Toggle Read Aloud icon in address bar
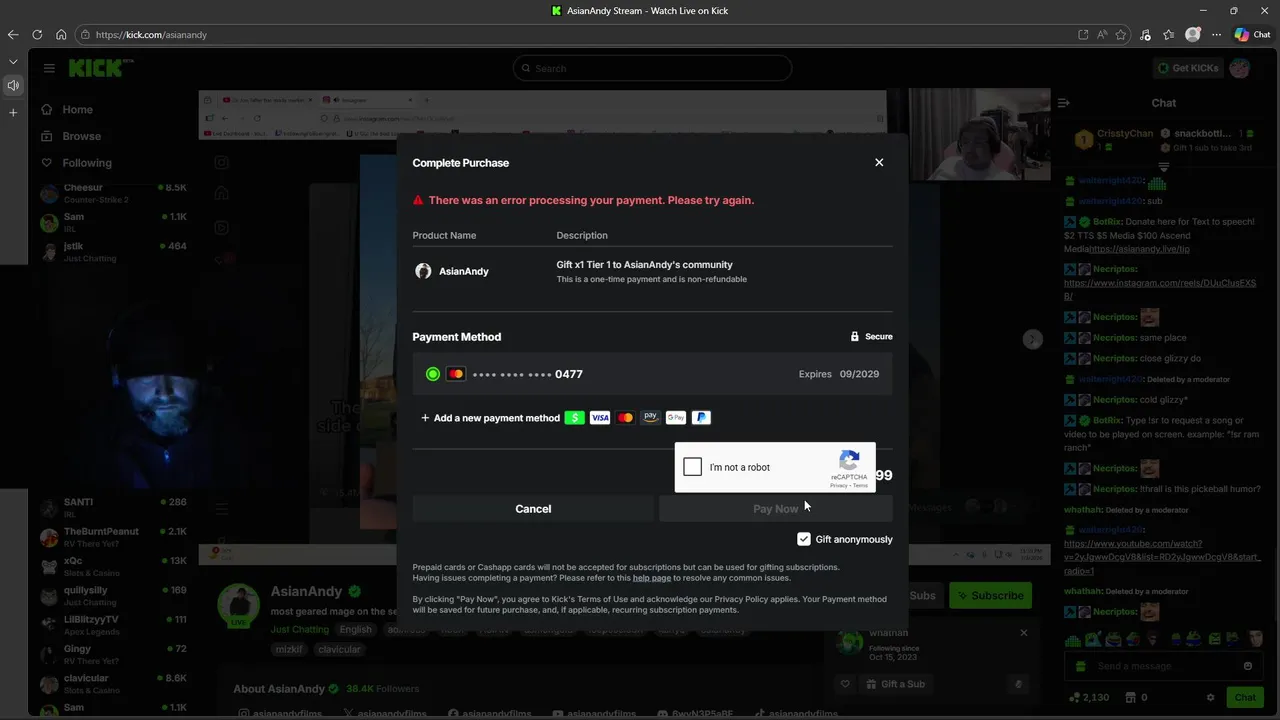The width and height of the screenshot is (1280, 720). (1102, 34)
